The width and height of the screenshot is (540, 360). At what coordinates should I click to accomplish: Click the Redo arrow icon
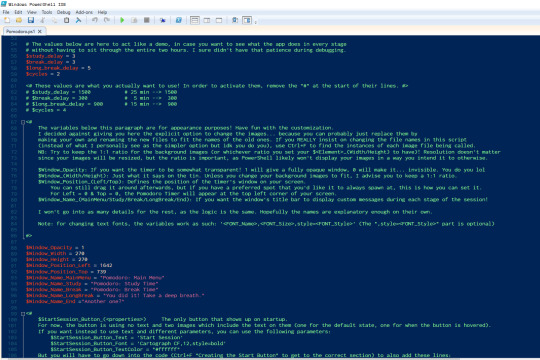tap(107, 20)
